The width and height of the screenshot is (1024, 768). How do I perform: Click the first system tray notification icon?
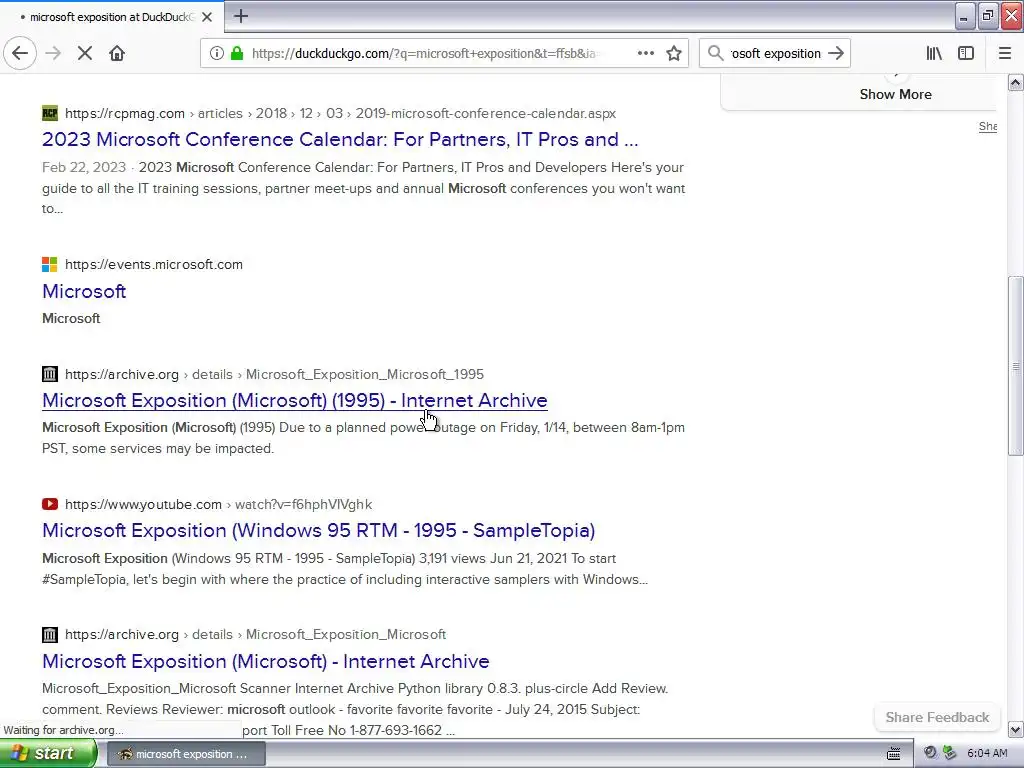pos(930,753)
